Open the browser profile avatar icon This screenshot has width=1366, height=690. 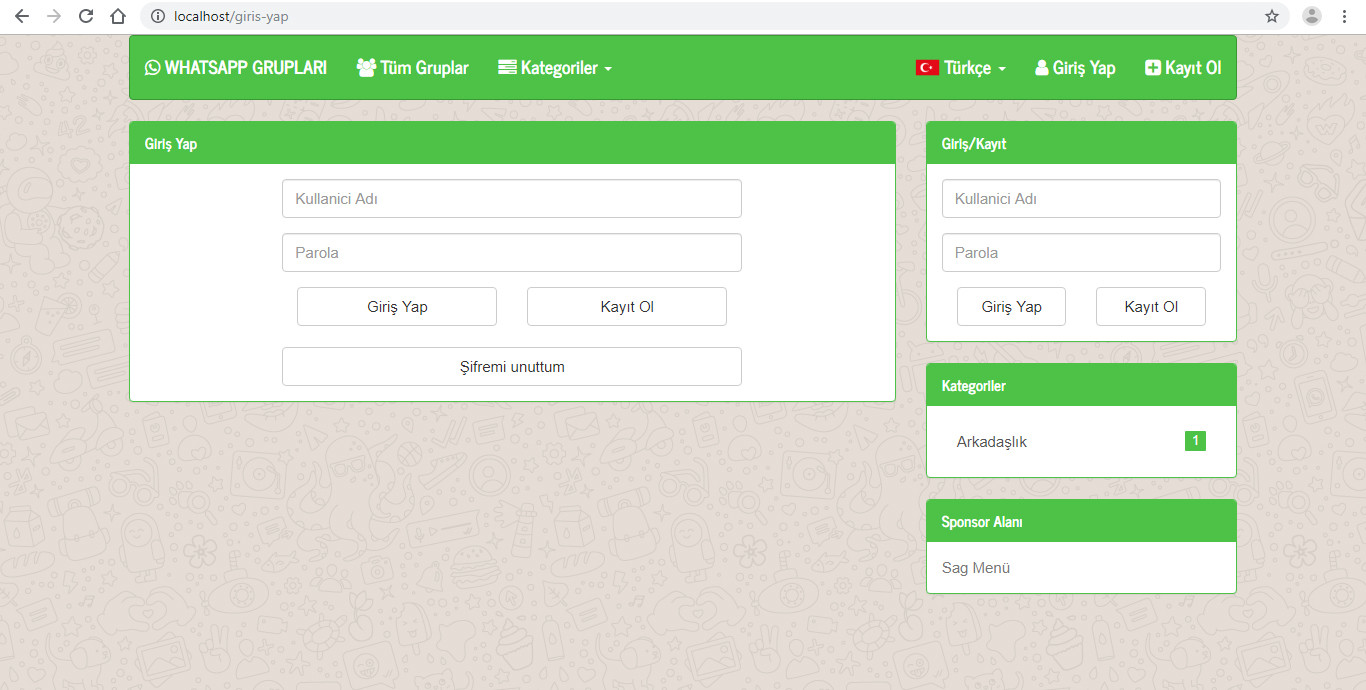[1312, 16]
